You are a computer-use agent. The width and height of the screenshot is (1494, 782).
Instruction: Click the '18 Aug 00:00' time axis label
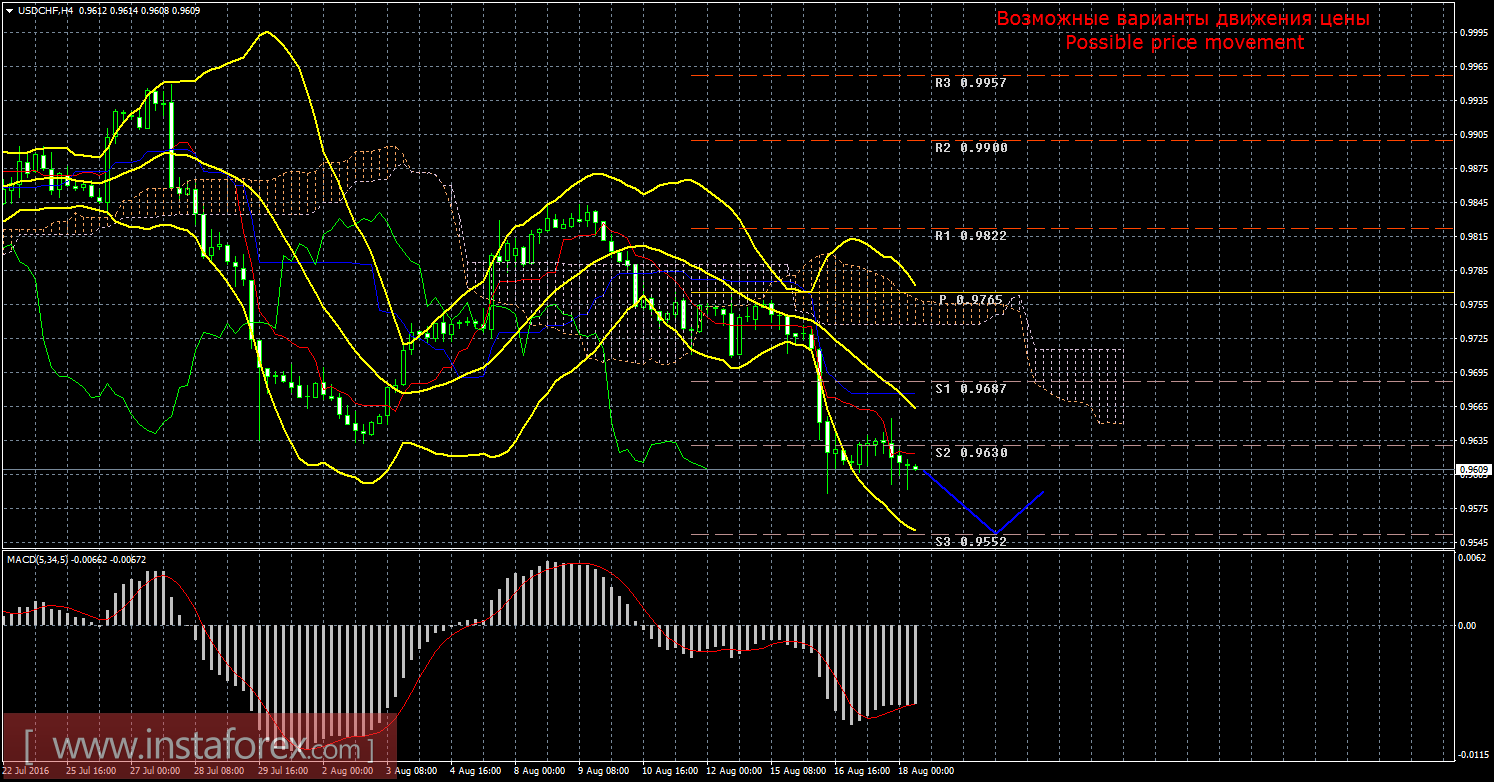point(926,771)
